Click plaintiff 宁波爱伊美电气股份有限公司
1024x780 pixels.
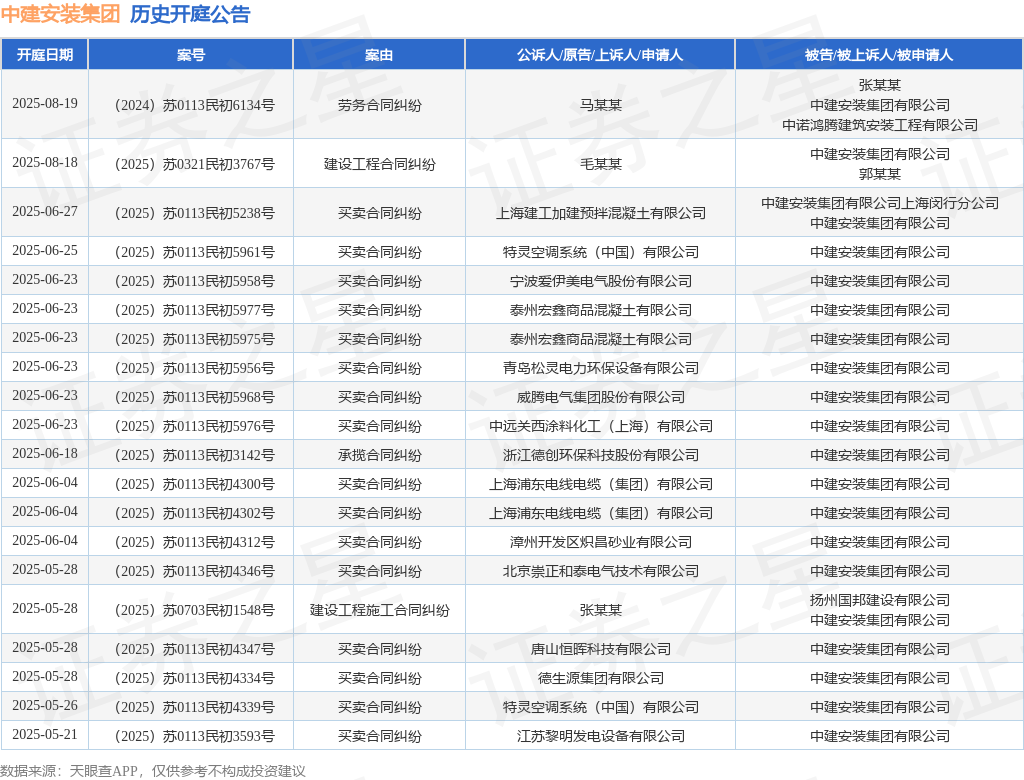[x=601, y=281]
